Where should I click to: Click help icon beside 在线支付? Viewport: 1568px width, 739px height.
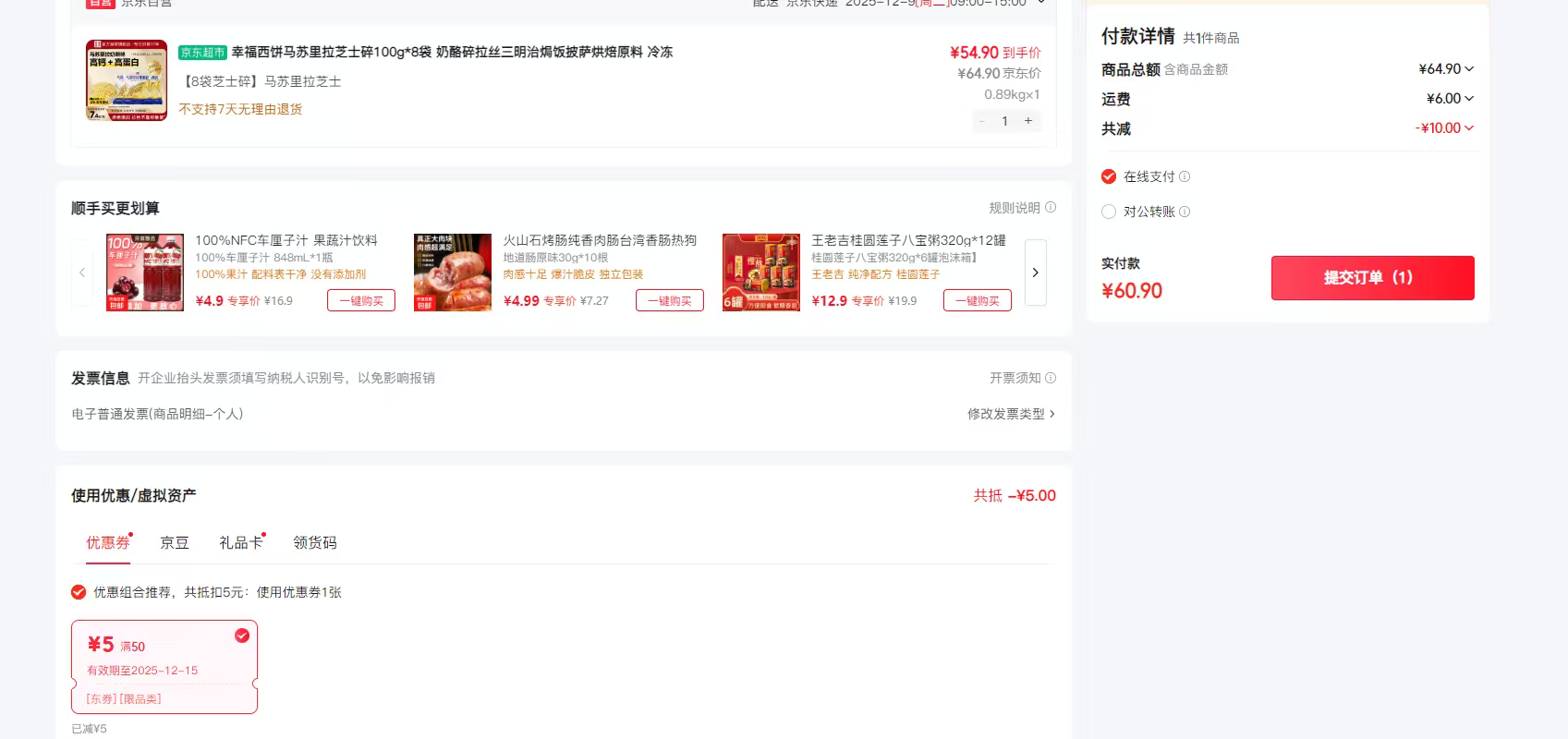click(x=1185, y=176)
